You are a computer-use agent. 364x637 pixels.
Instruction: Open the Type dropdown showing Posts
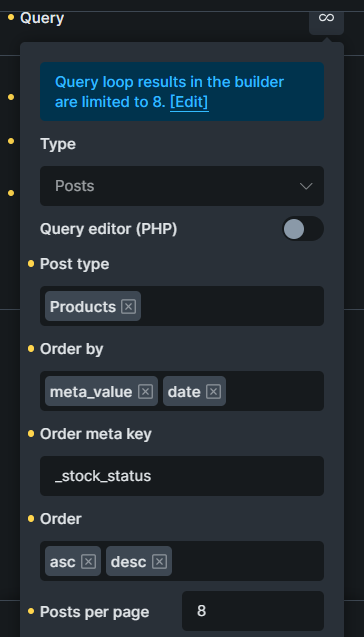point(182,186)
